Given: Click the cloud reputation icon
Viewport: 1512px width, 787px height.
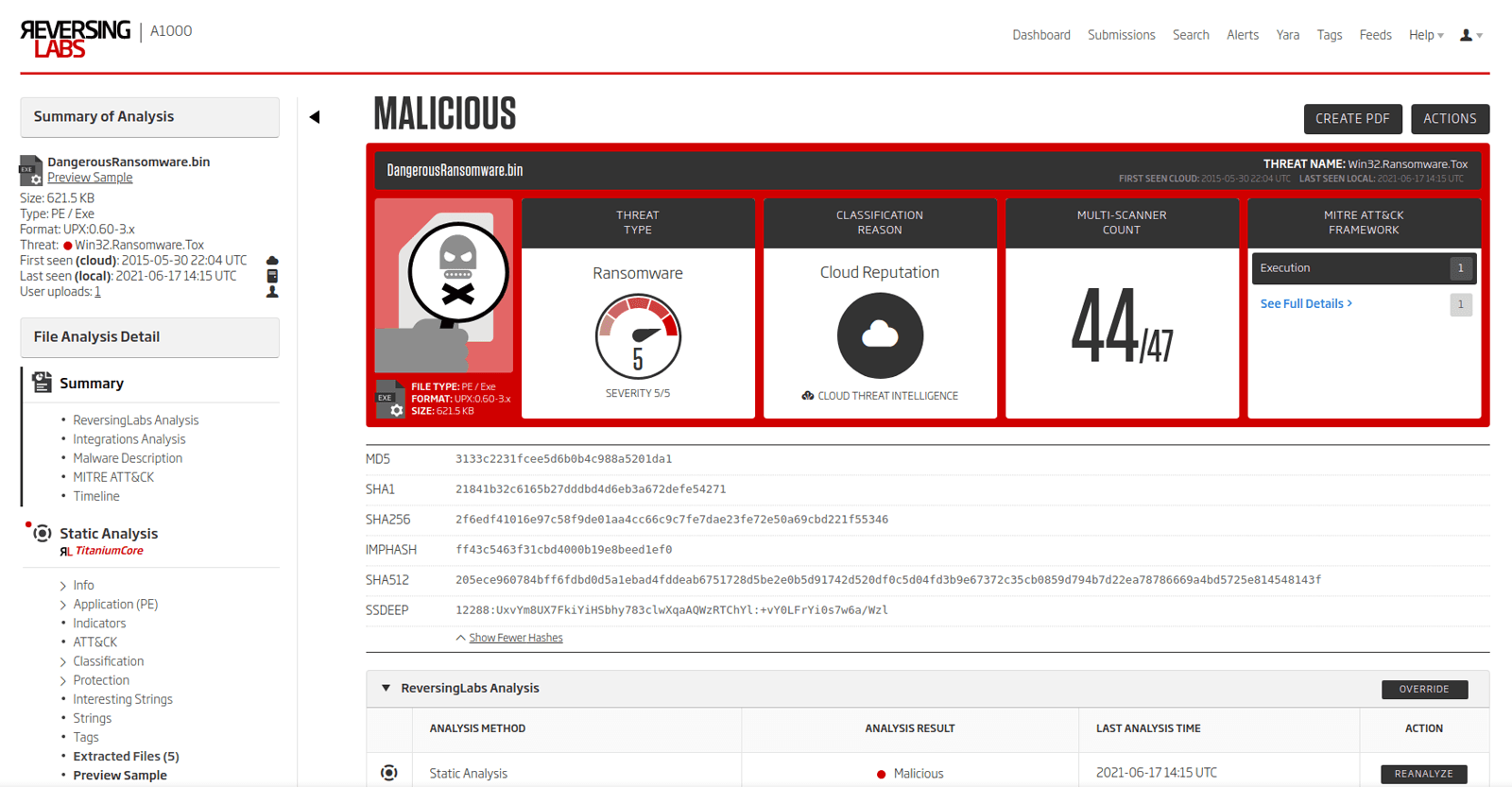Looking at the screenshot, I should pyautogui.click(x=880, y=335).
